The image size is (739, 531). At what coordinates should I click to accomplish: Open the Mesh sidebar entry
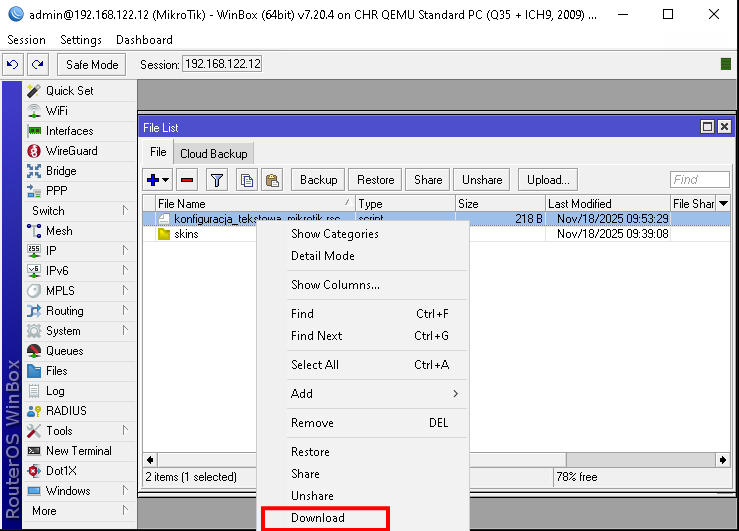click(79, 231)
